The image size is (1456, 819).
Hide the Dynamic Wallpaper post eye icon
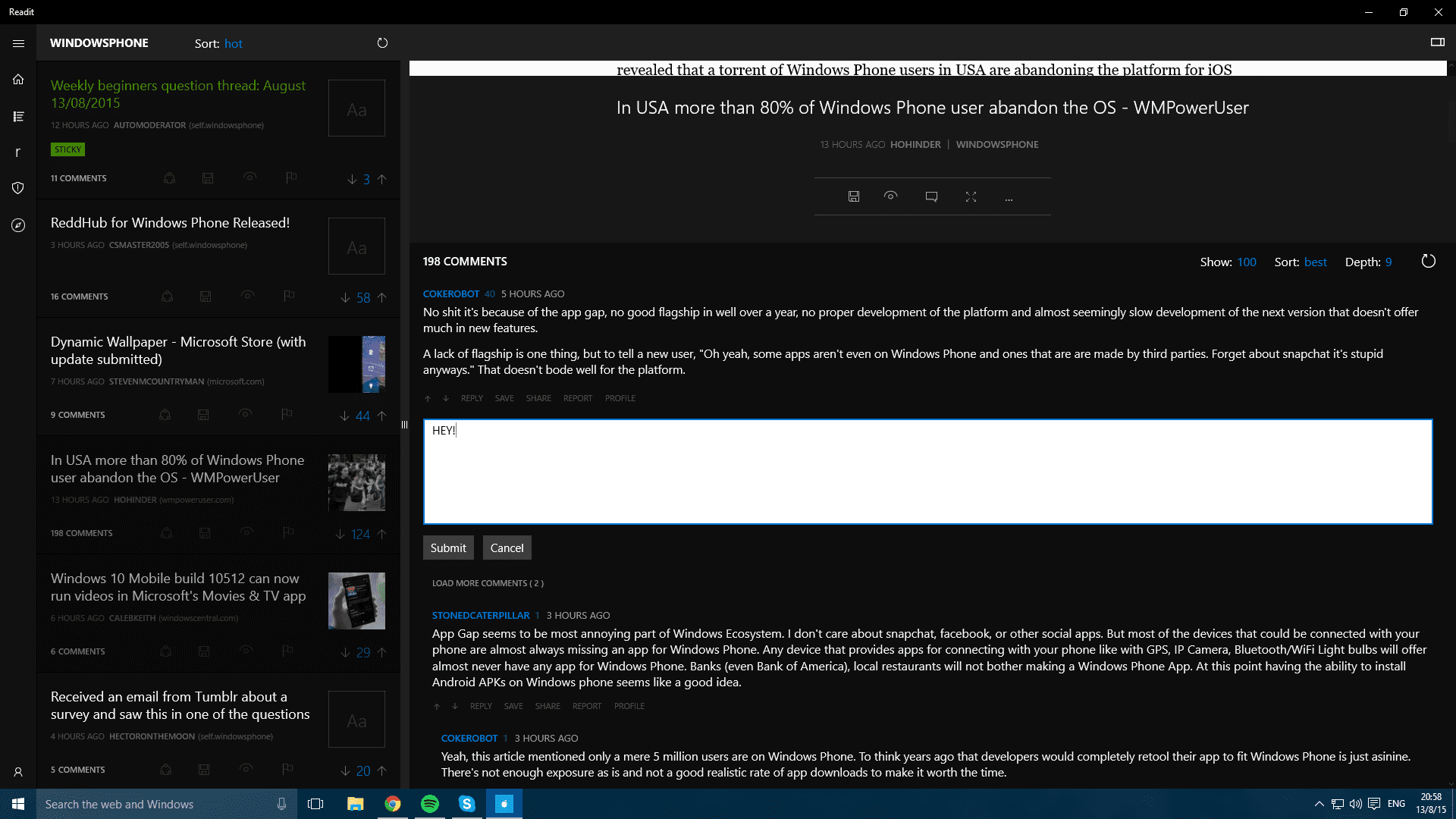click(x=245, y=413)
